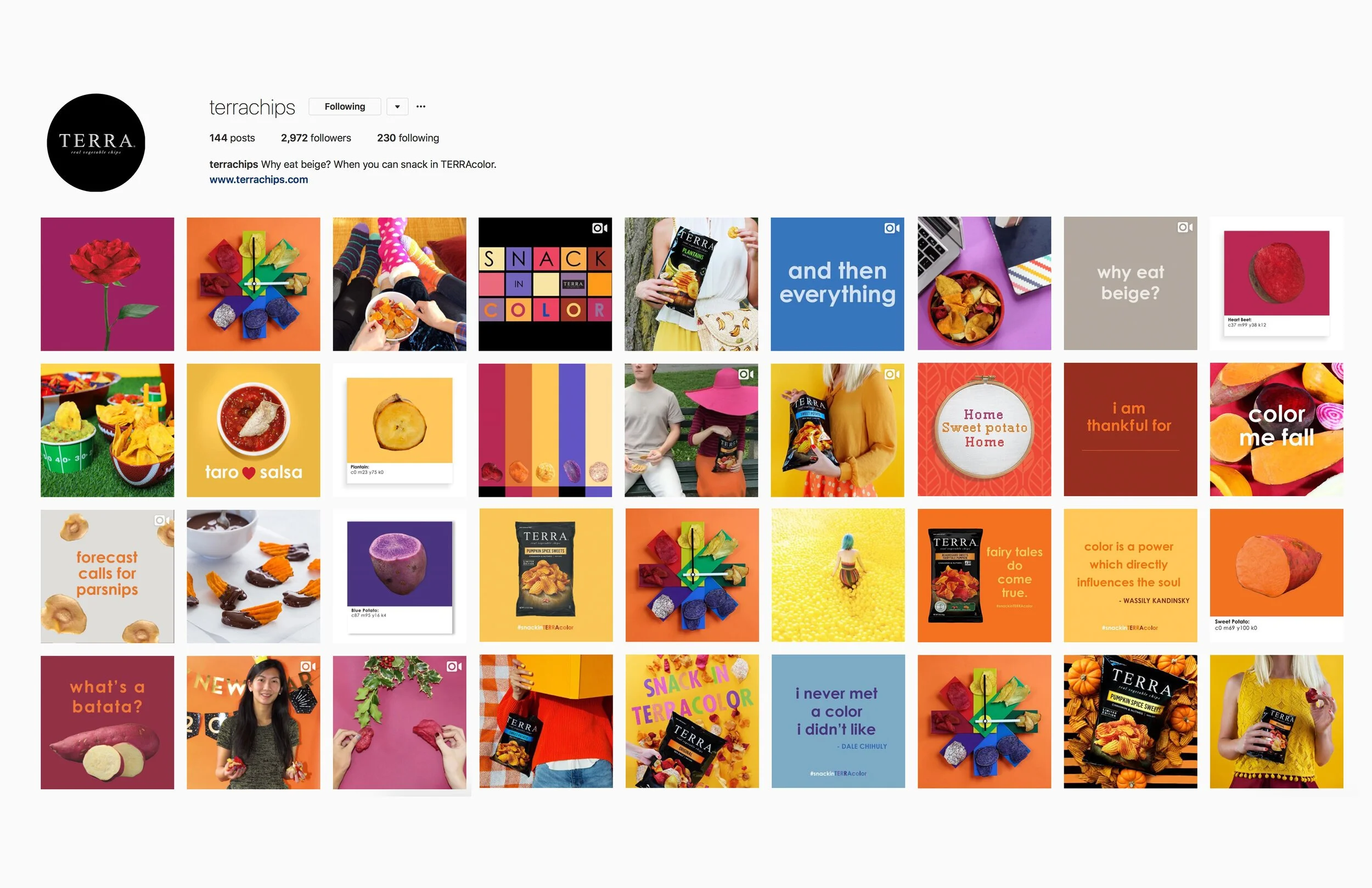The height and width of the screenshot is (888, 1372).
Task: Click video icon on SNACK IN COLOR post
Action: (x=599, y=228)
